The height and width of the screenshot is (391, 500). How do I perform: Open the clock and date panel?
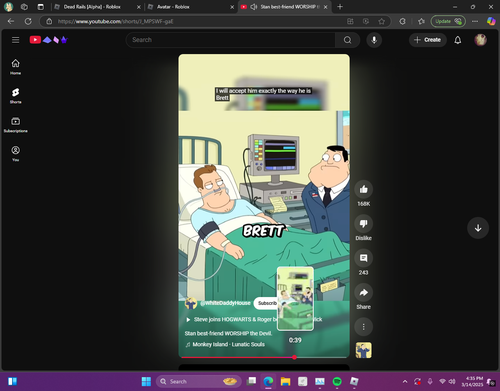[x=472, y=381]
